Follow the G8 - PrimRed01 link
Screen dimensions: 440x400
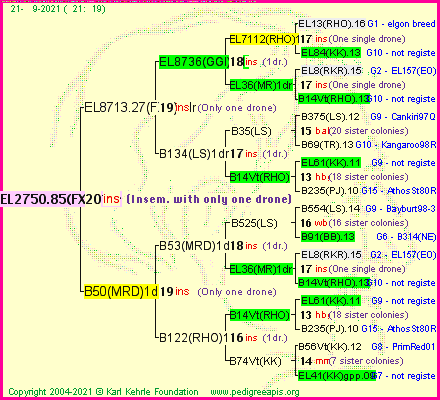[403, 347]
